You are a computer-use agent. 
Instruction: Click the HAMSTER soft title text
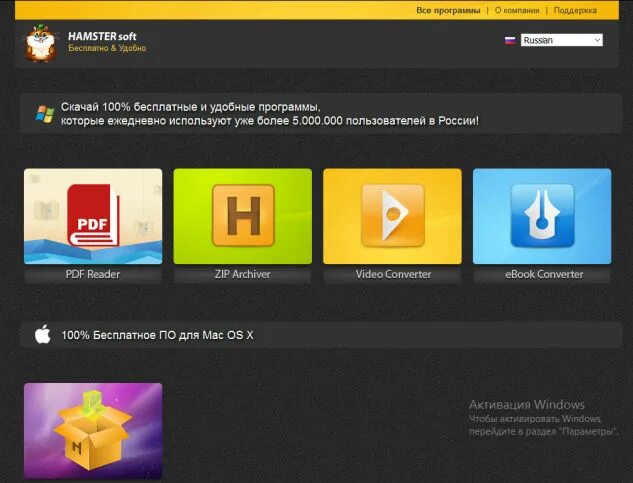coord(102,36)
